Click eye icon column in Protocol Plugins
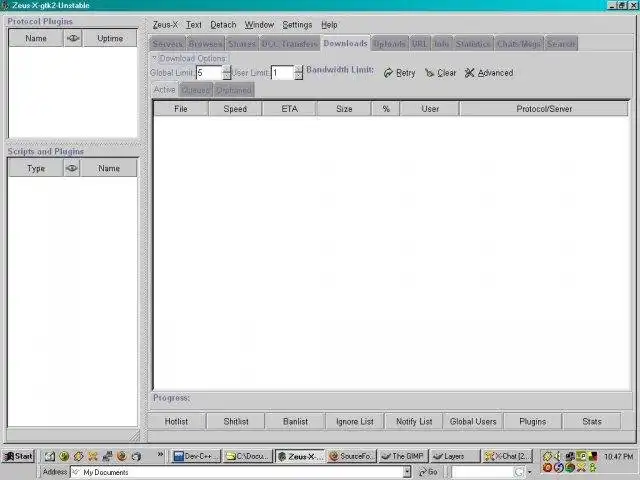Viewport: 640px width, 480px height. pos(73,38)
